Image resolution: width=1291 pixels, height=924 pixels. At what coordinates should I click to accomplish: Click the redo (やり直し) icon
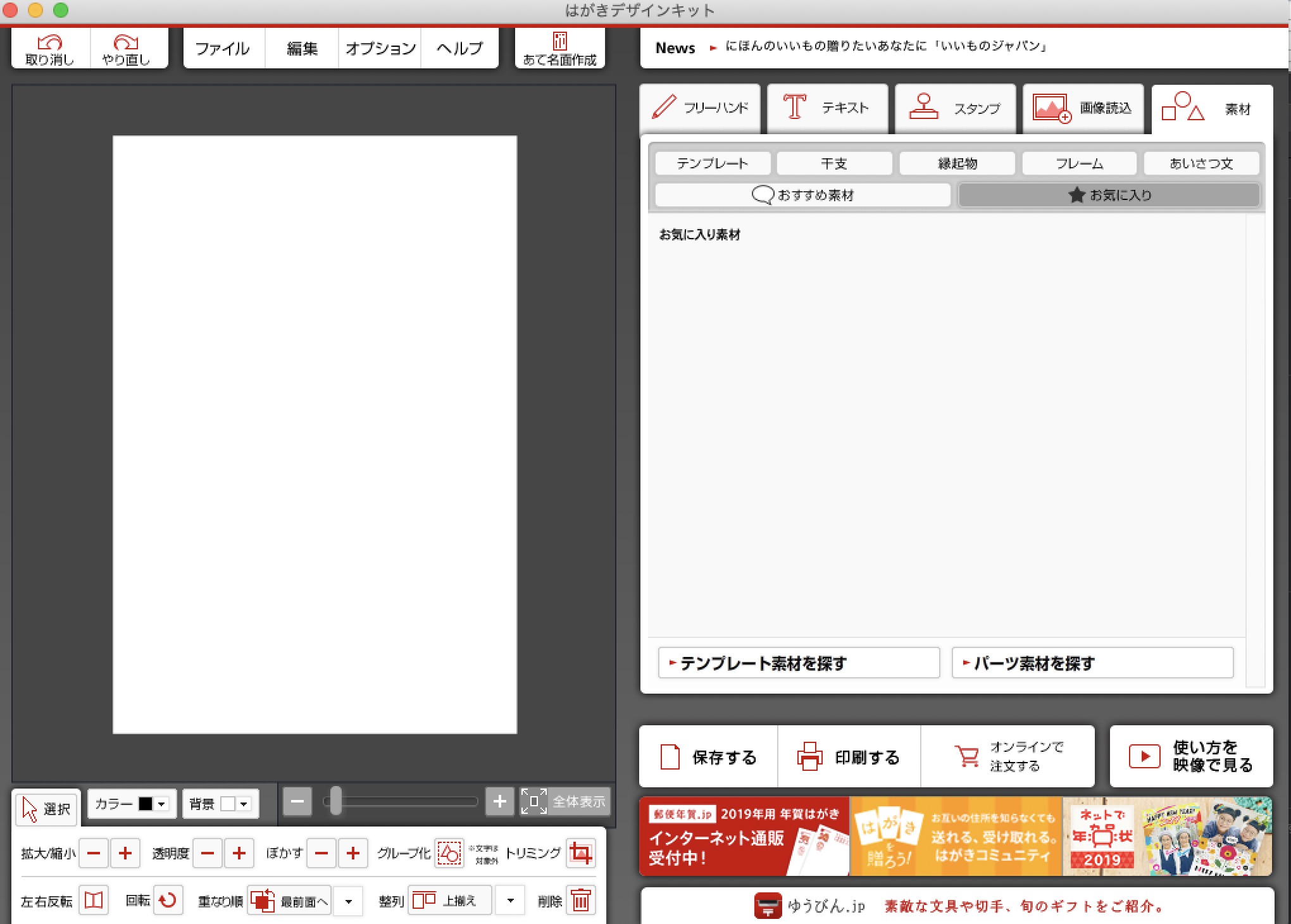[x=125, y=42]
